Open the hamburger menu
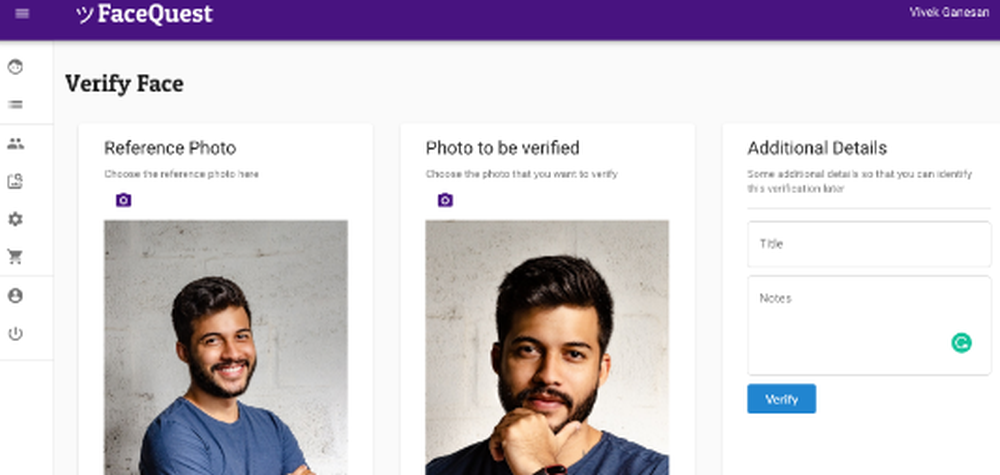1000x475 pixels. 22,14
